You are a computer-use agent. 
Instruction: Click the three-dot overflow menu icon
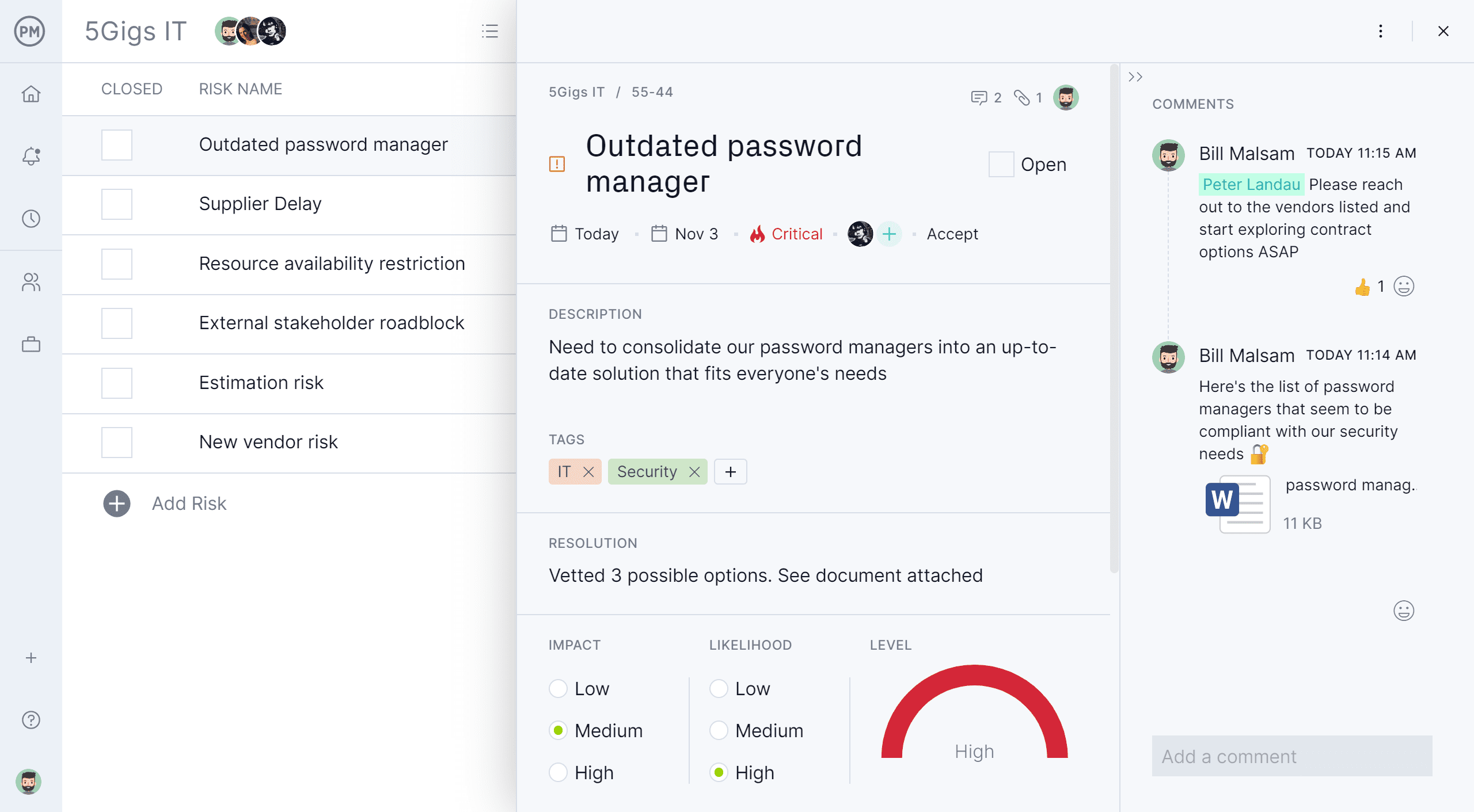(x=1380, y=31)
